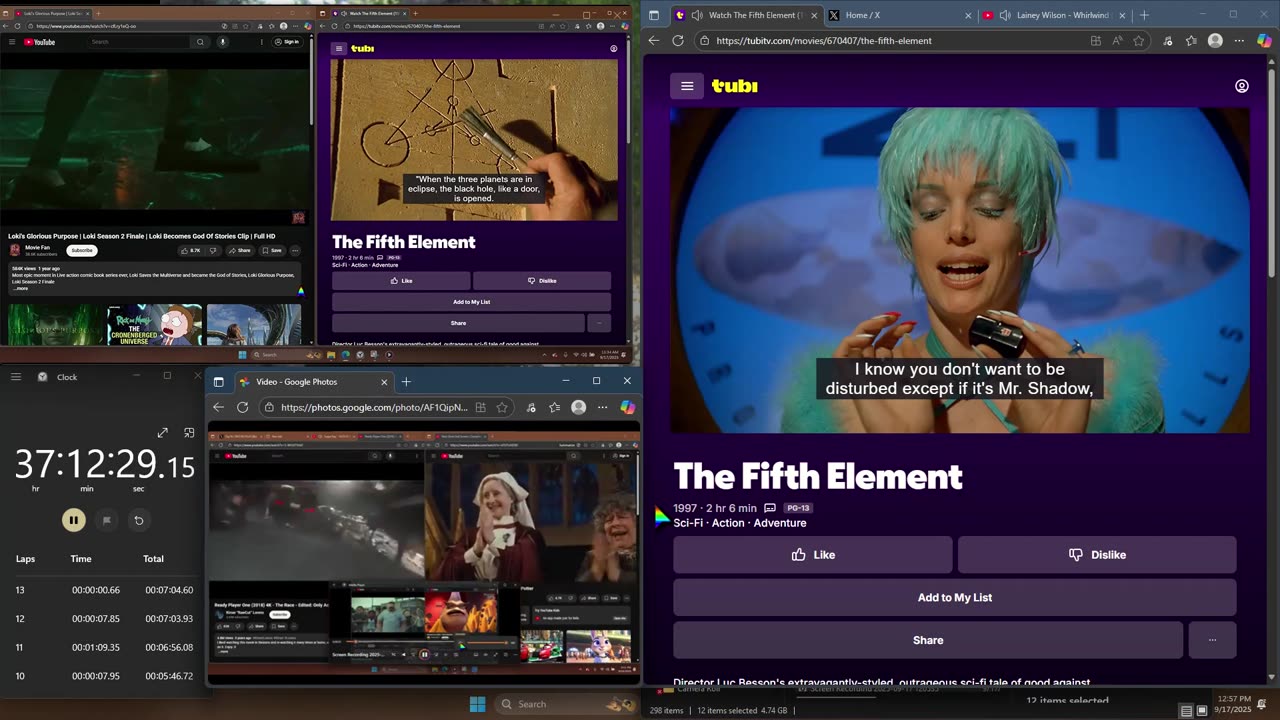Click the Share button in the large Tubi page

coord(928,640)
